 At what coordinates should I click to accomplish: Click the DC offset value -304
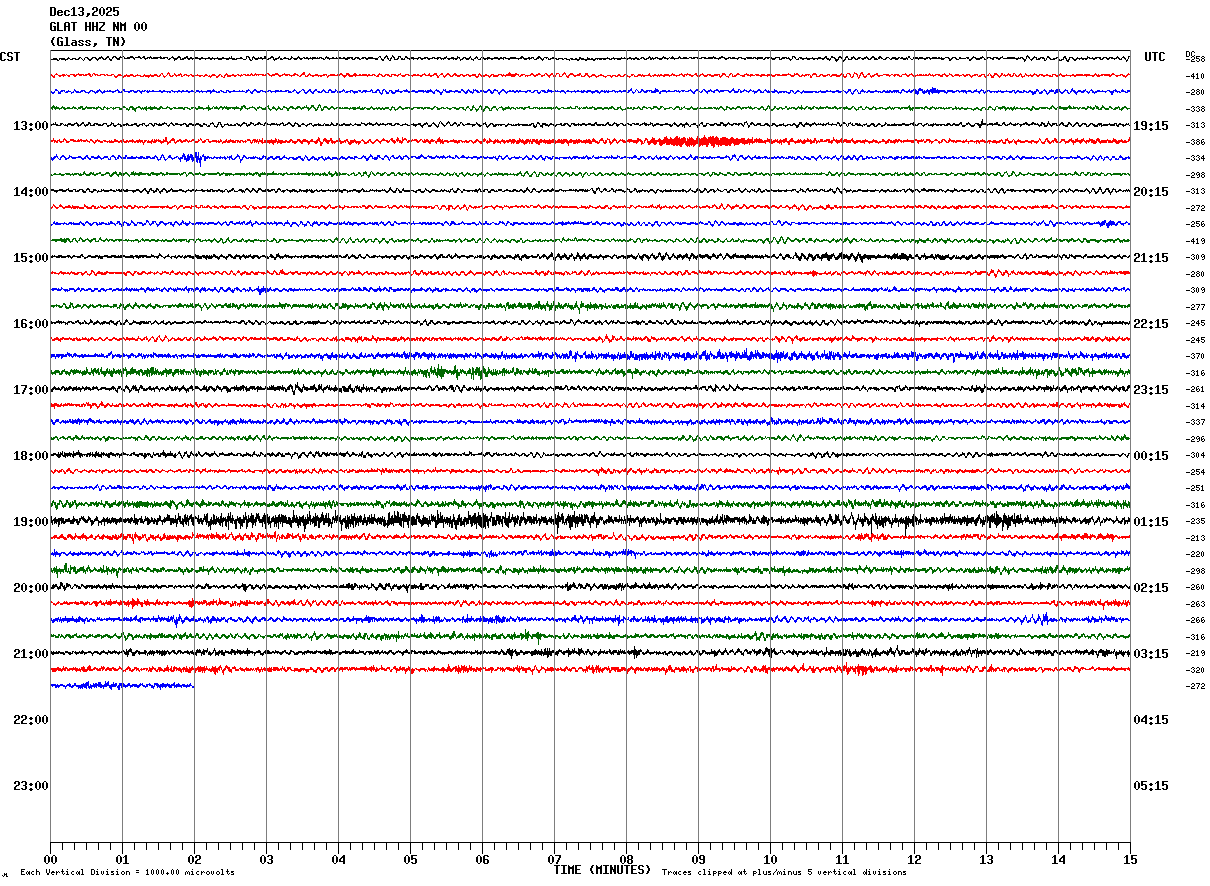point(1195,455)
